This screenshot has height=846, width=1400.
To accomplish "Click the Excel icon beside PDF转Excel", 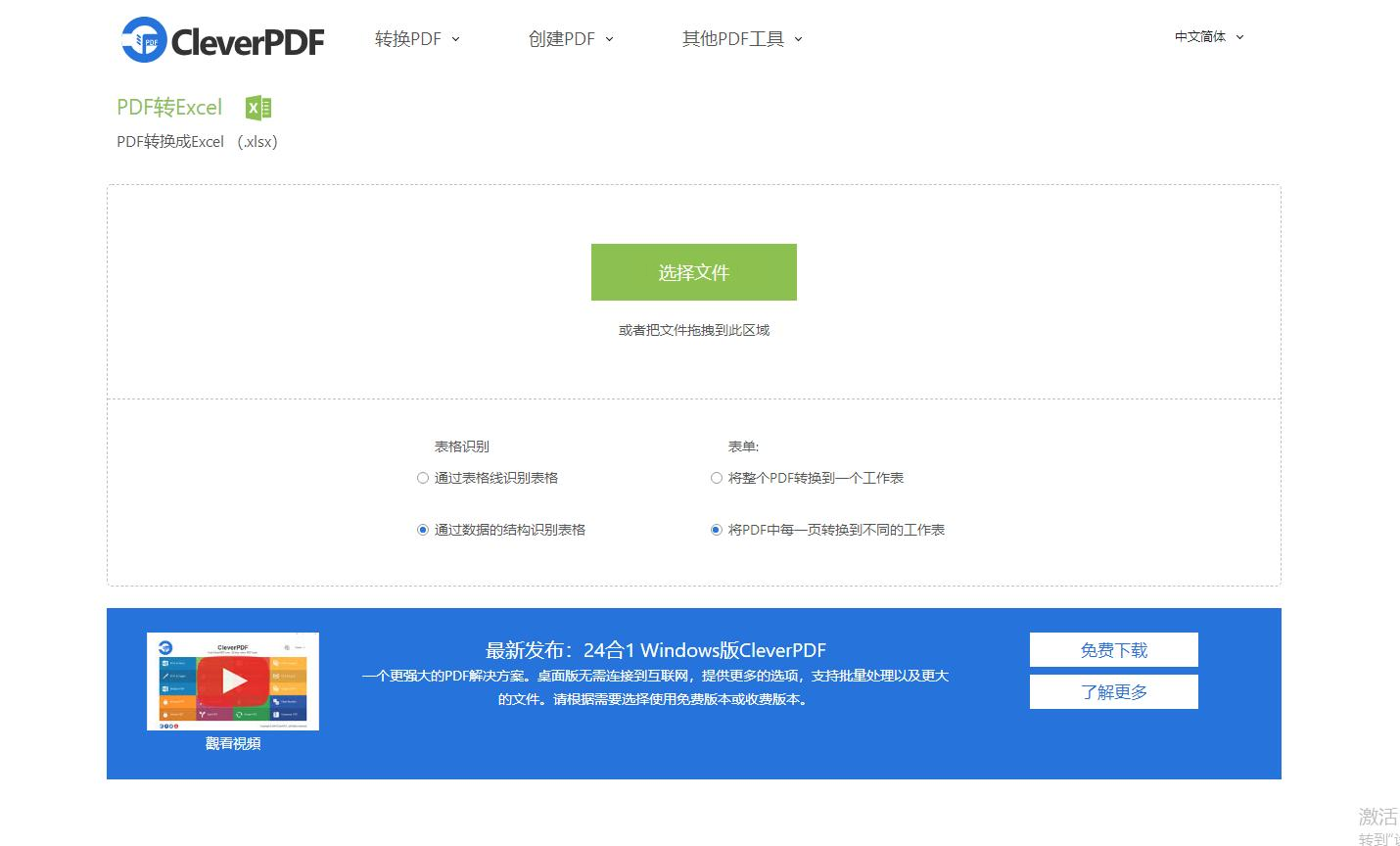I will (258, 108).
